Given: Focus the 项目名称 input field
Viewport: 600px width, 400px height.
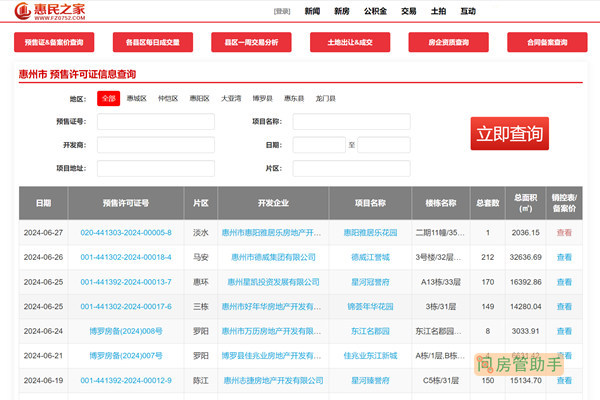Looking at the screenshot, I should [352, 122].
